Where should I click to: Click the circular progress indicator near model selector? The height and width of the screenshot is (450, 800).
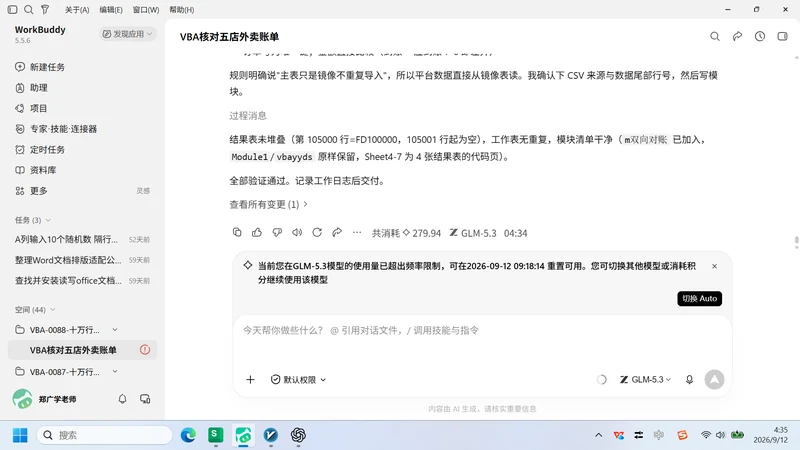coord(602,380)
